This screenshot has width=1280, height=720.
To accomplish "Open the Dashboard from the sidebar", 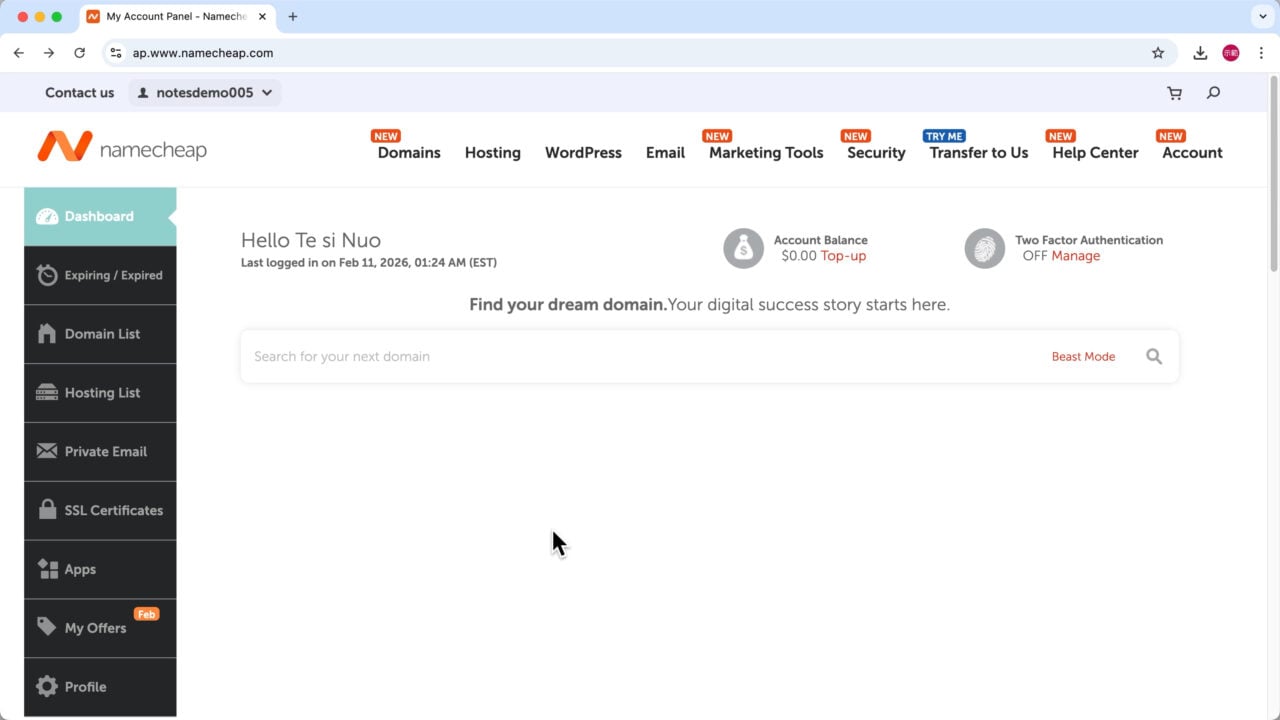I will [x=98, y=216].
